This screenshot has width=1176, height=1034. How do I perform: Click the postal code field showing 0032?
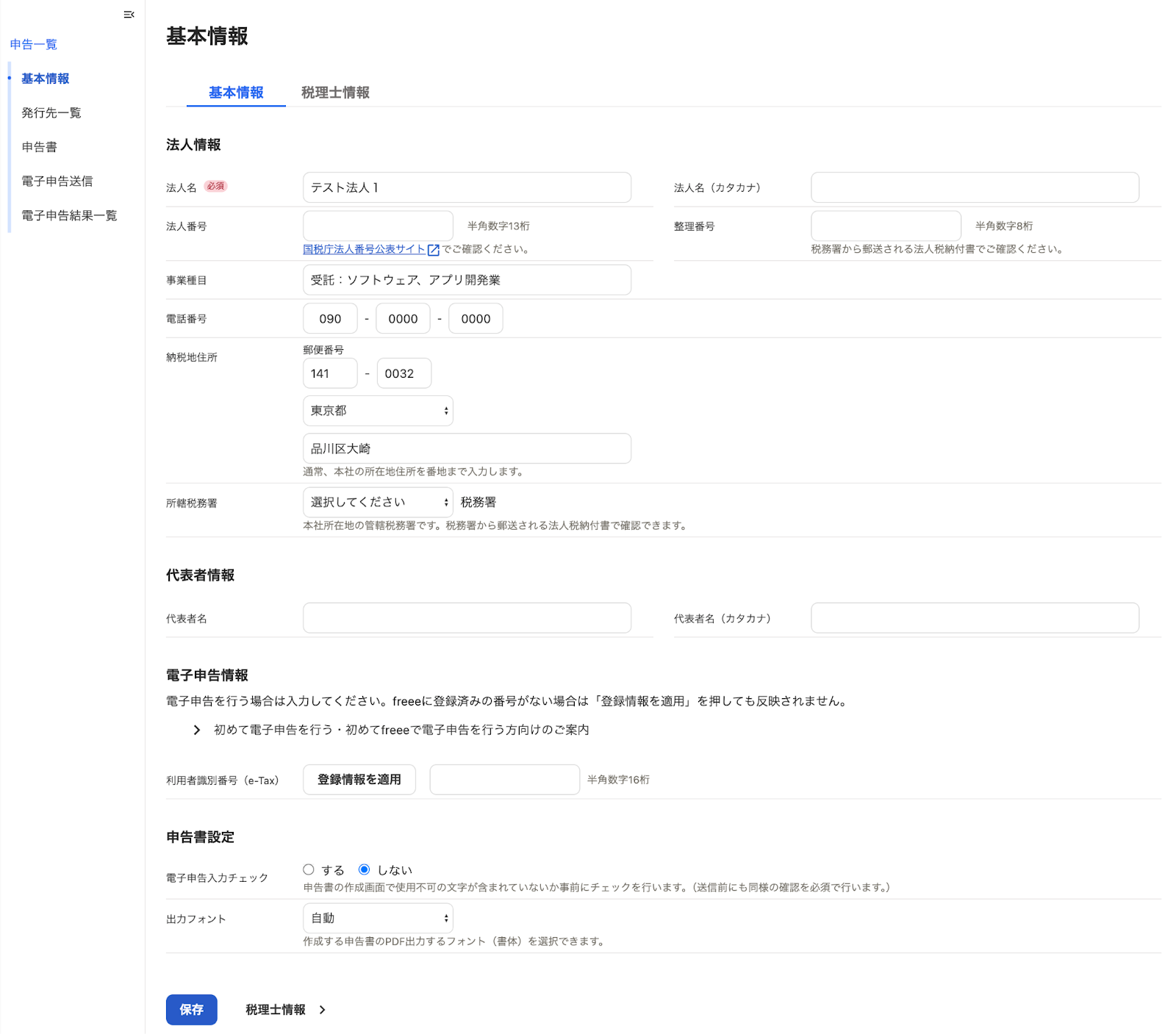pyautogui.click(x=404, y=373)
